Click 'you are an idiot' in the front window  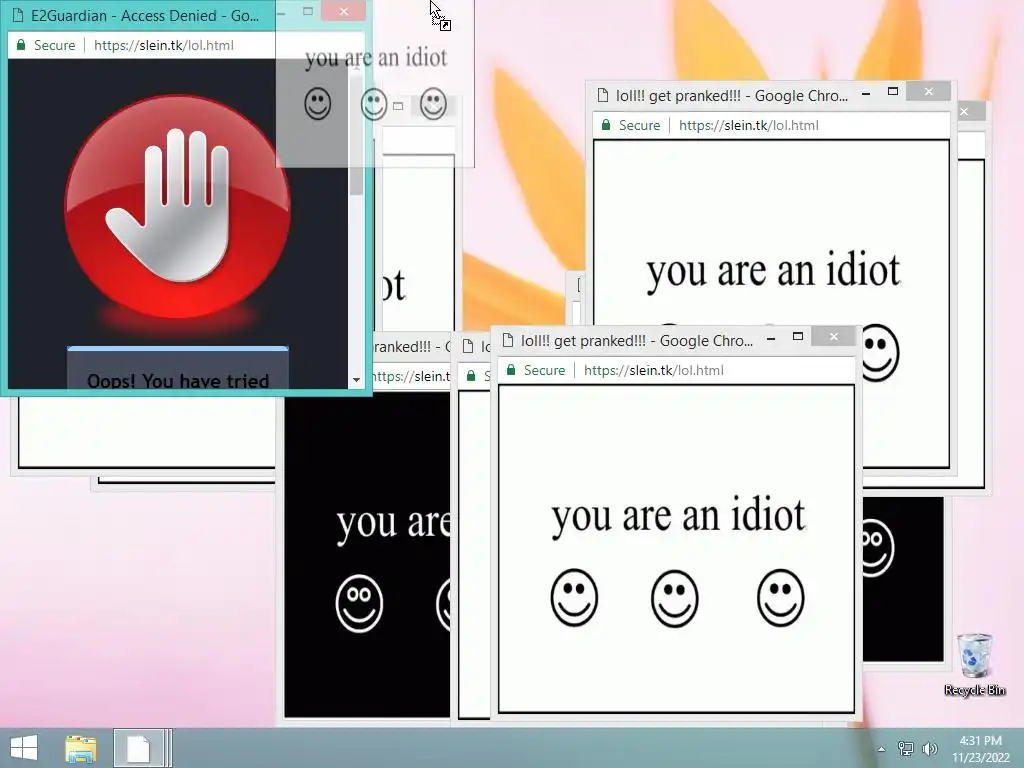click(678, 515)
